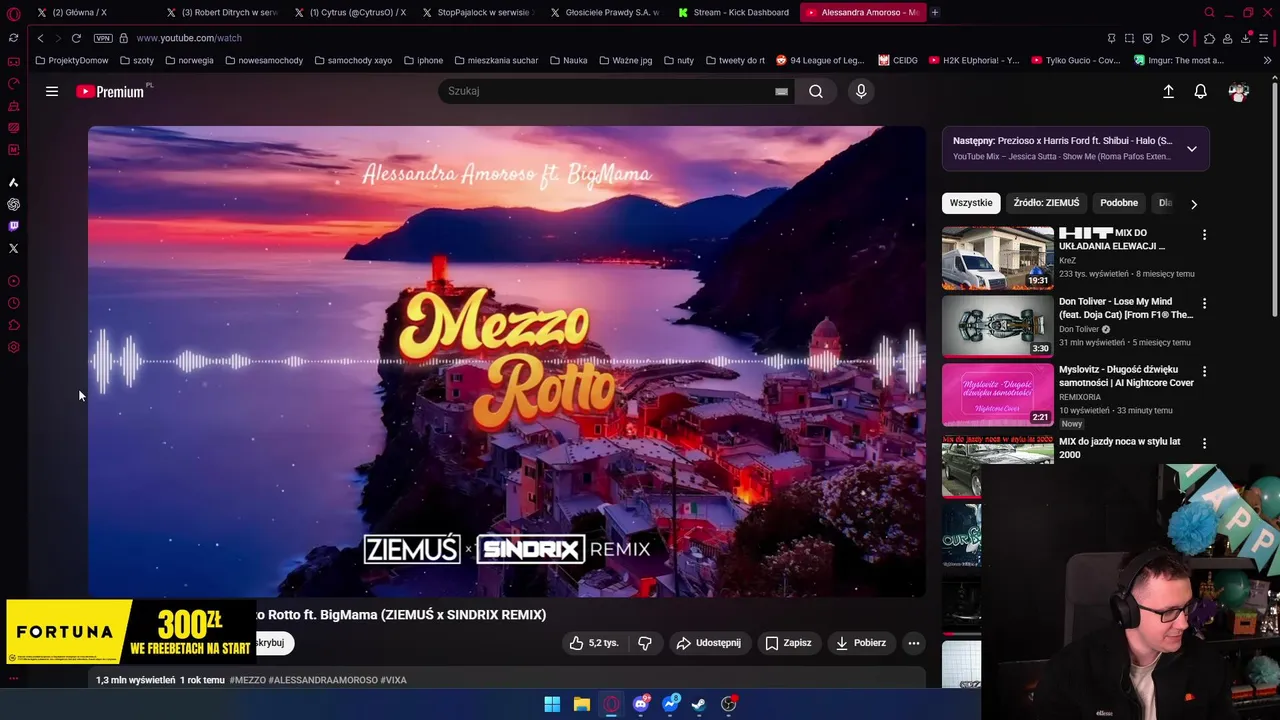The width and height of the screenshot is (1280, 720).
Task: Select the Wszystkie filter chip
Action: point(971,203)
